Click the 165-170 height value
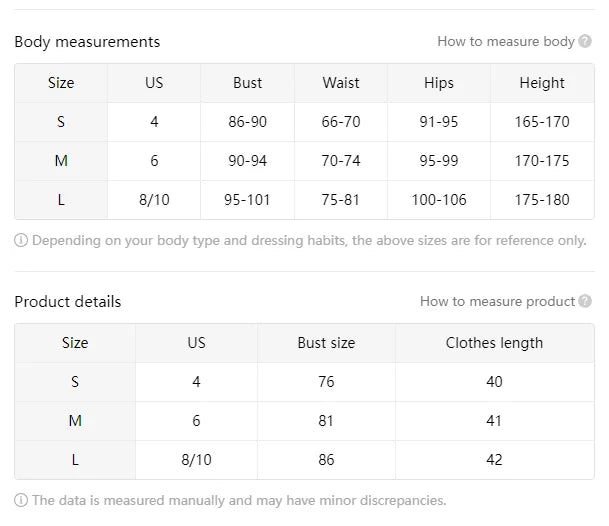The height and width of the screenshot is (526, 609). (x=542, y=122)
